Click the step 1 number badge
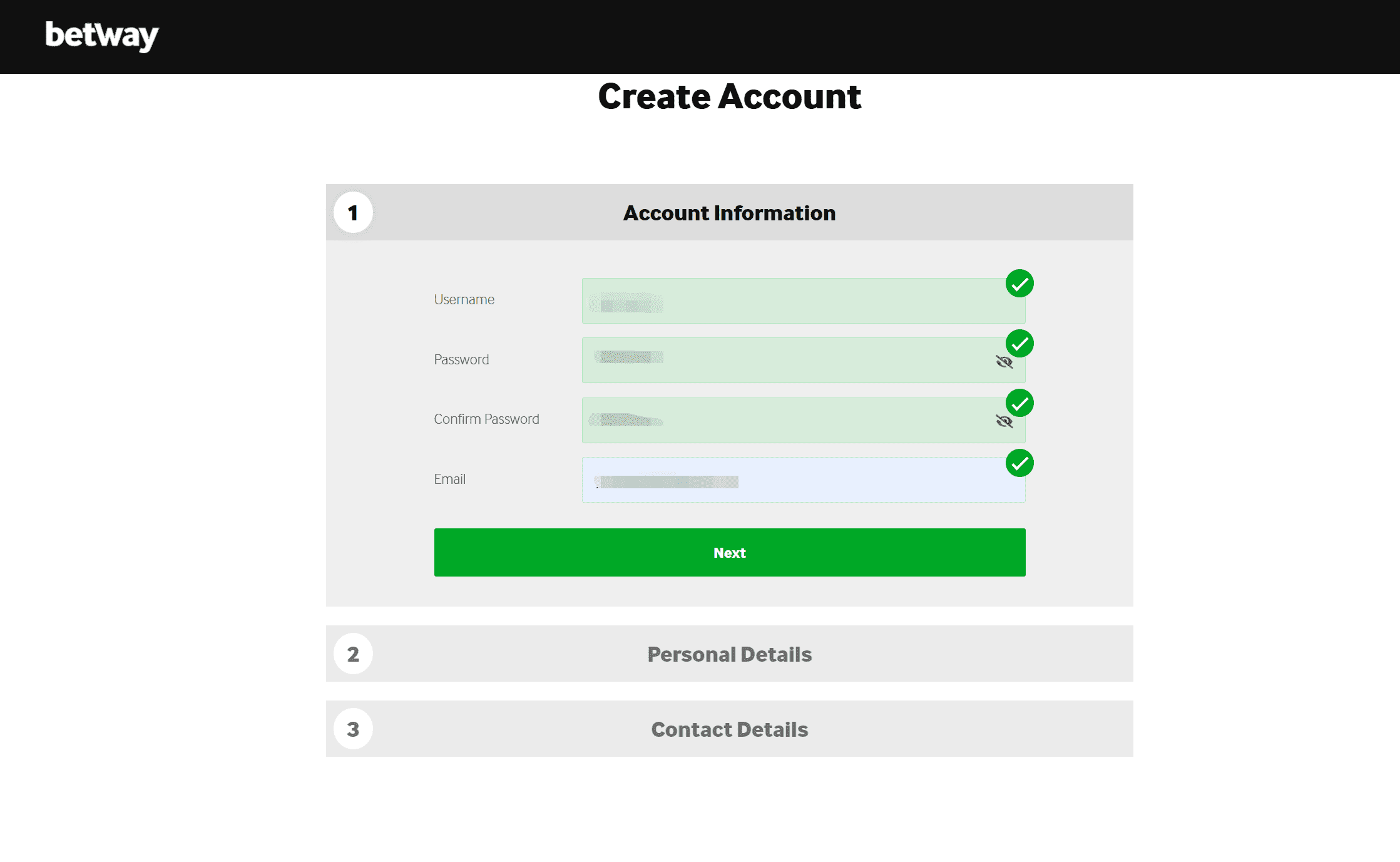1400x862 pixels. (353, 213)
